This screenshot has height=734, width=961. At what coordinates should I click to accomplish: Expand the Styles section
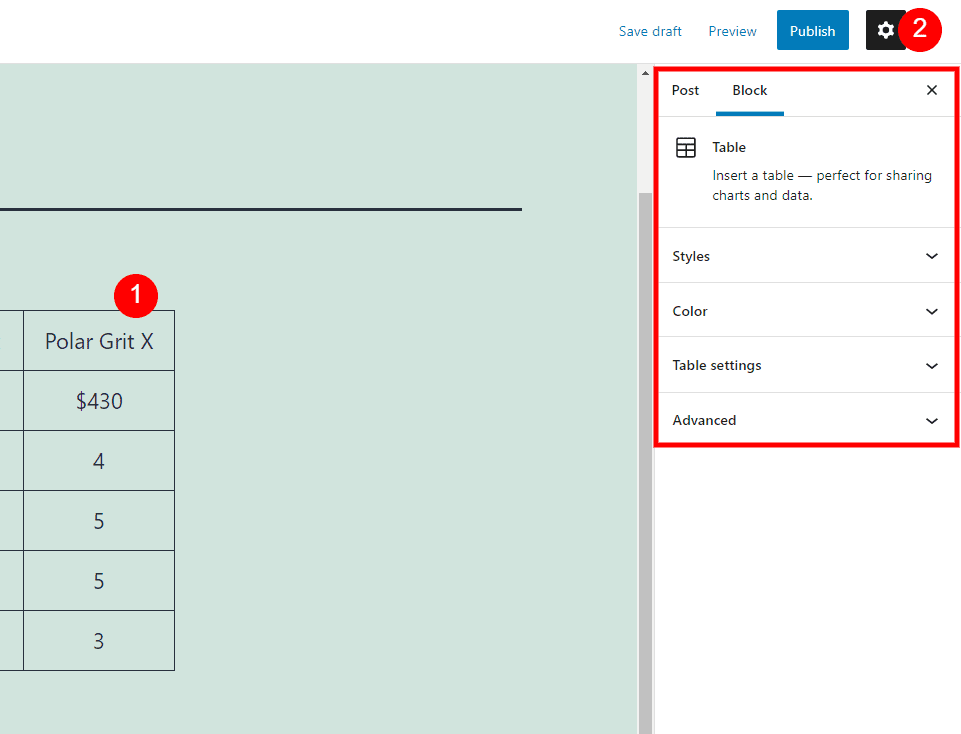[x=805, y=256]
